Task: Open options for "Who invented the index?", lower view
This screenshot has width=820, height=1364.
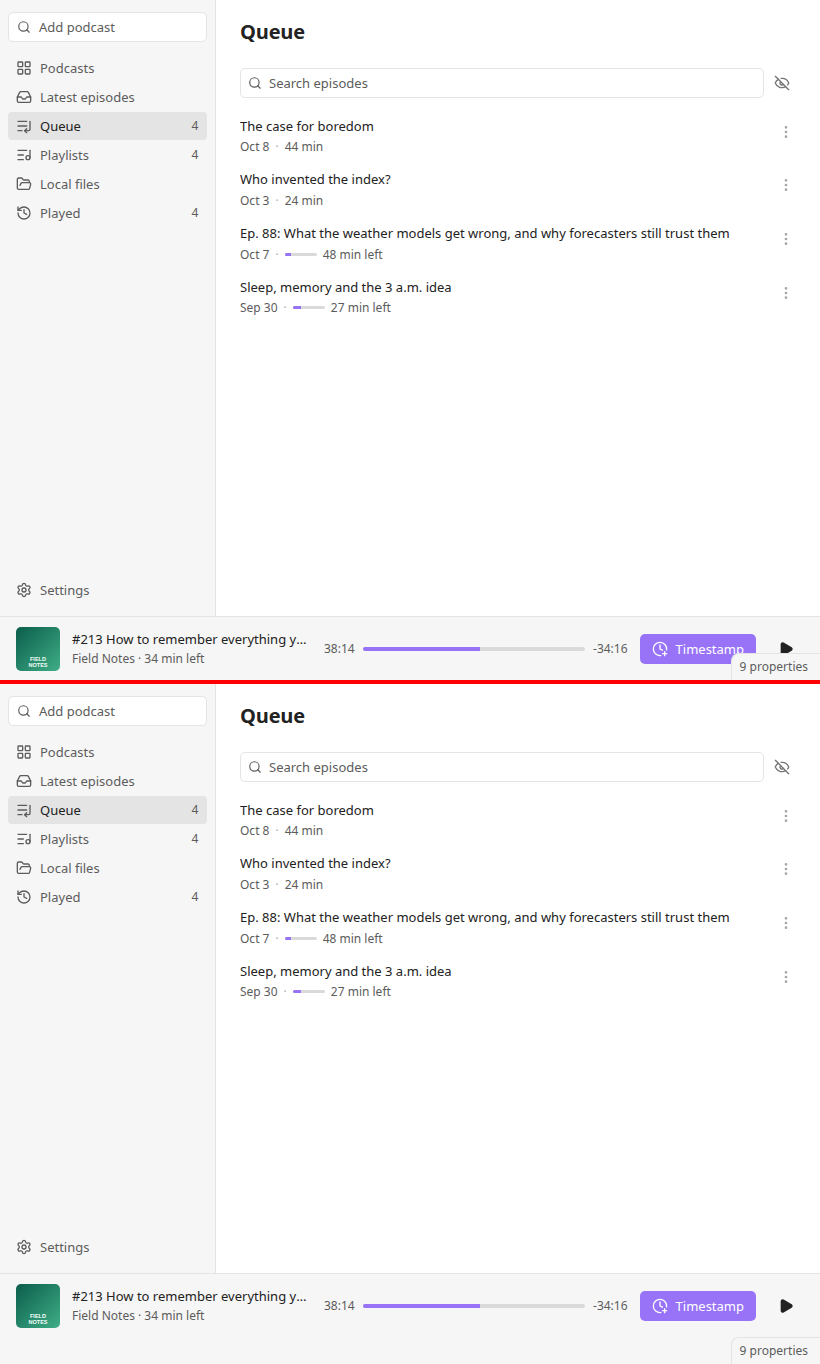Action: 786,869
